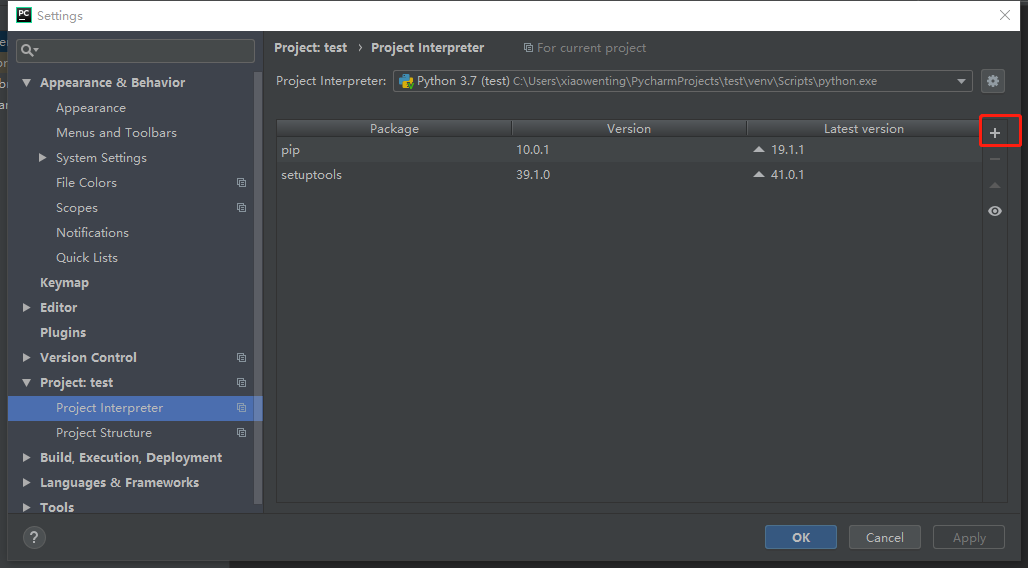
Task: Open the Scopes settings page
Action: [x=77, y=208]
